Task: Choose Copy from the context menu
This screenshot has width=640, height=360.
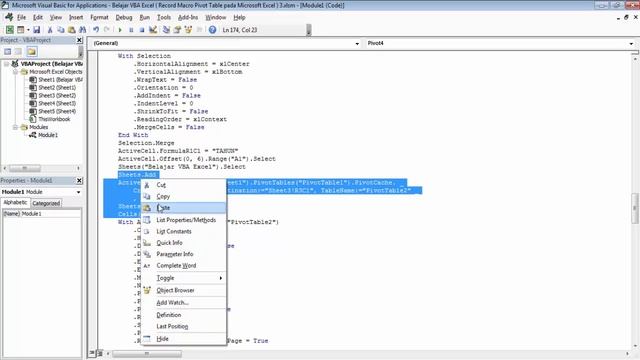Action: pos(184,196)
